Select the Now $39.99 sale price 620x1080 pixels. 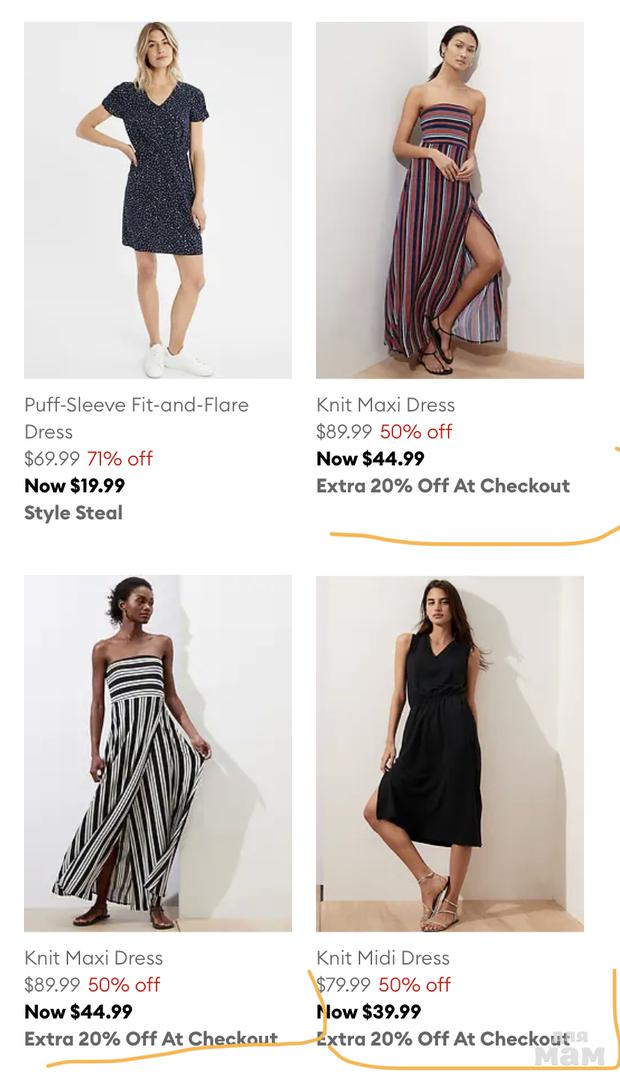pyautogui.click(x=368, y=1012)
